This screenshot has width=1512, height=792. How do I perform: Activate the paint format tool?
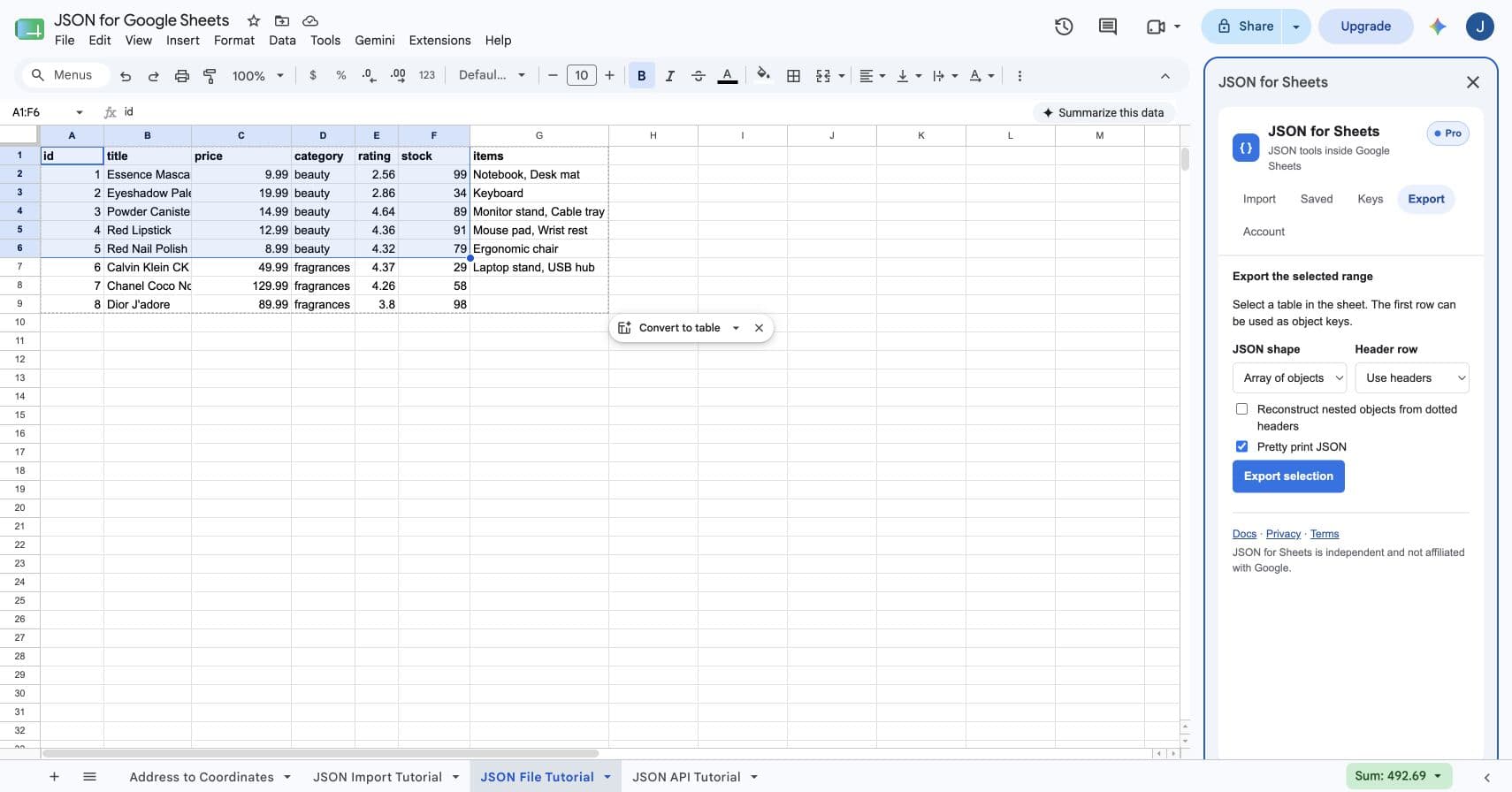210,76
